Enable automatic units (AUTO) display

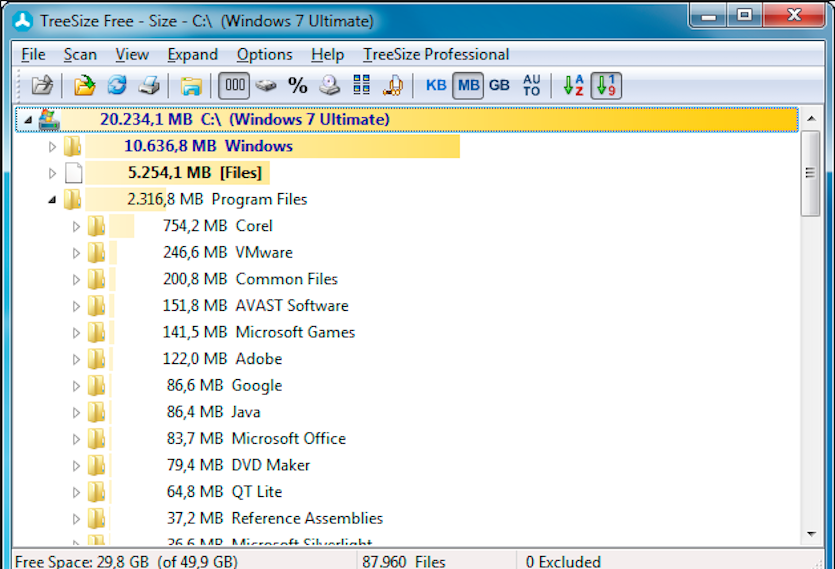click(531, 85)
